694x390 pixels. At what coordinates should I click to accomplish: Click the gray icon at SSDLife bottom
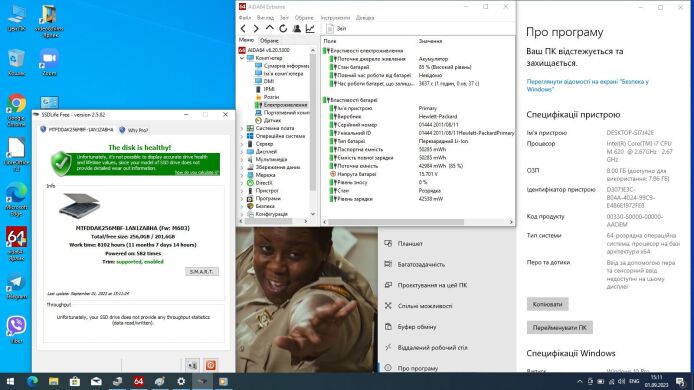point(192,365)
